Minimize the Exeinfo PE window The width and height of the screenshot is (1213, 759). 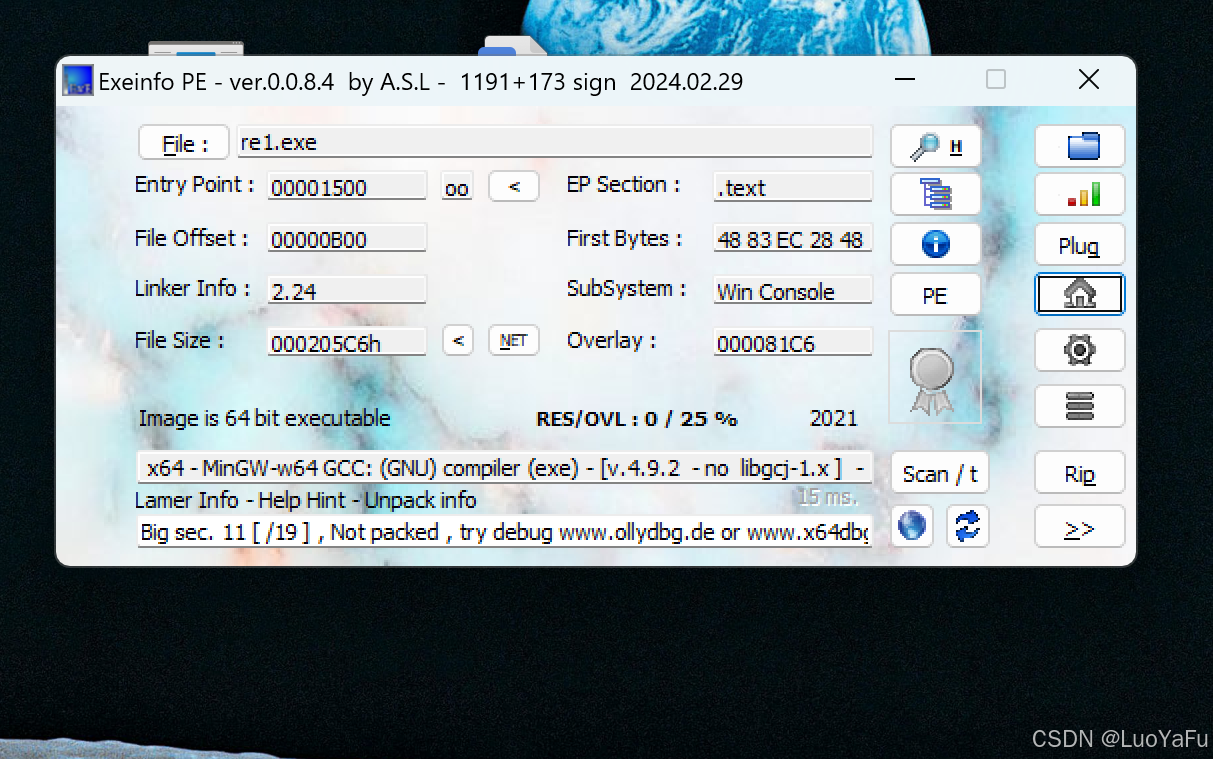pos(904,80)
